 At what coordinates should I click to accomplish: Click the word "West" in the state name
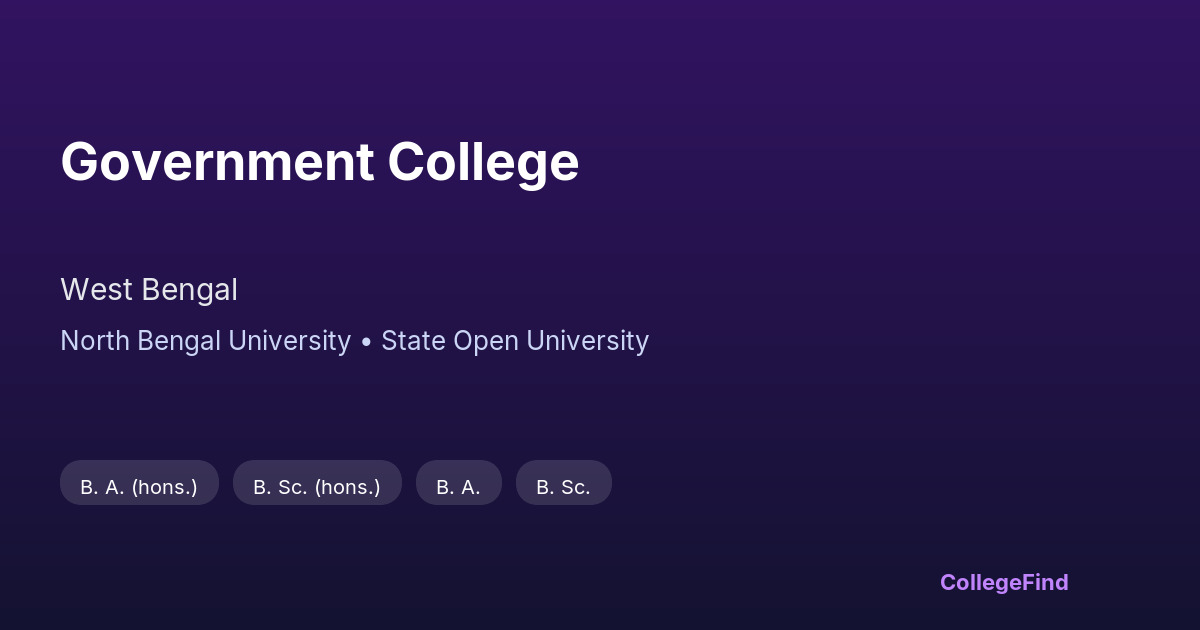97,290
